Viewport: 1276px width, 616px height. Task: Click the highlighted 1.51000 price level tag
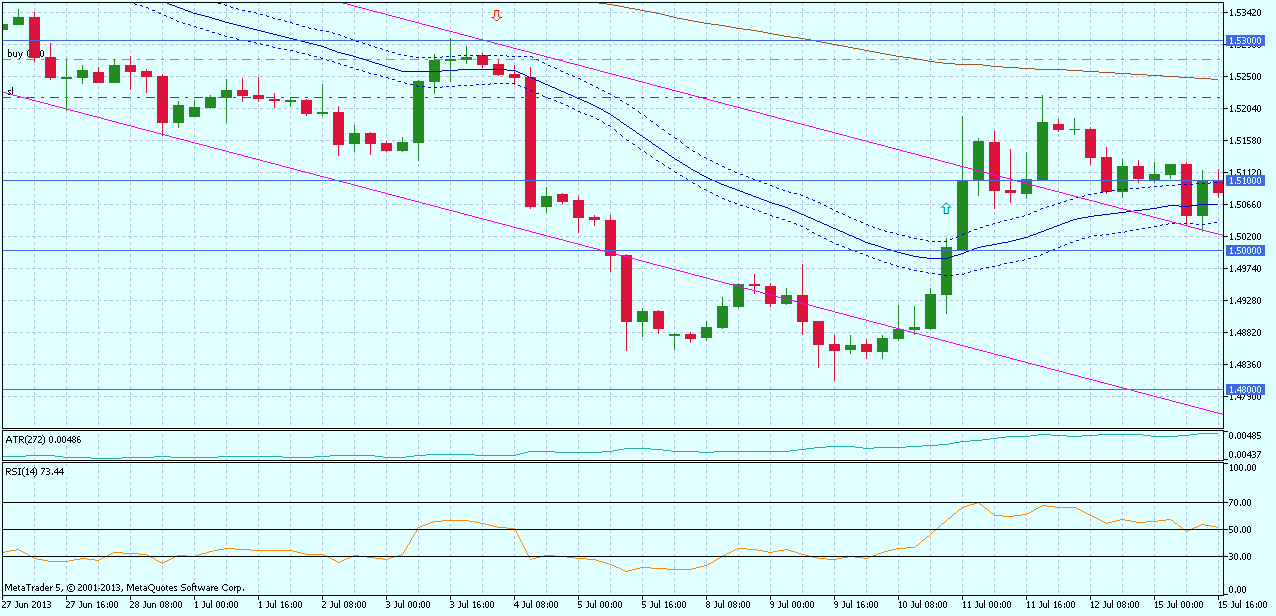(1246, 181)
